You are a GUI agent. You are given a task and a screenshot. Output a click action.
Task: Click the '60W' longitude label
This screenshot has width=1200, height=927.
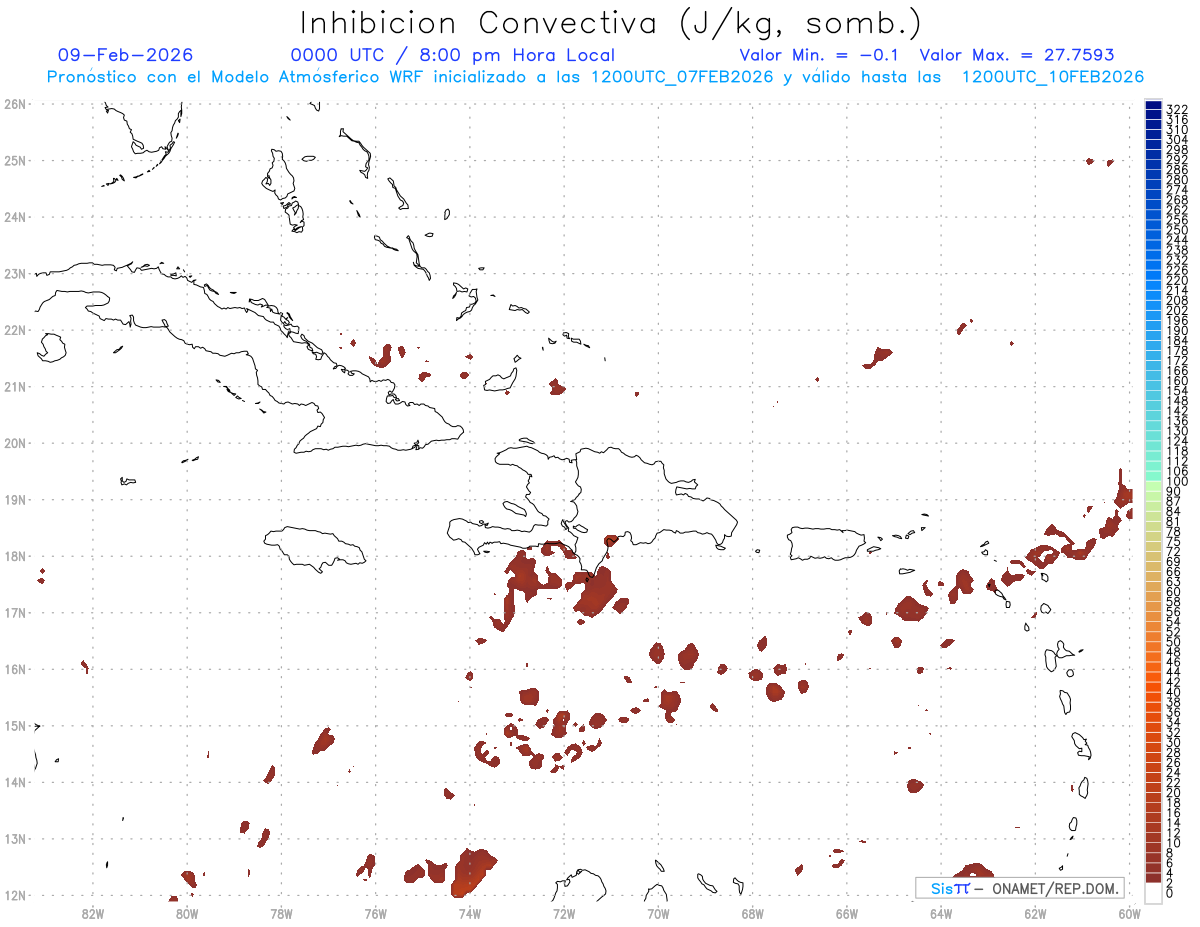1130,912
